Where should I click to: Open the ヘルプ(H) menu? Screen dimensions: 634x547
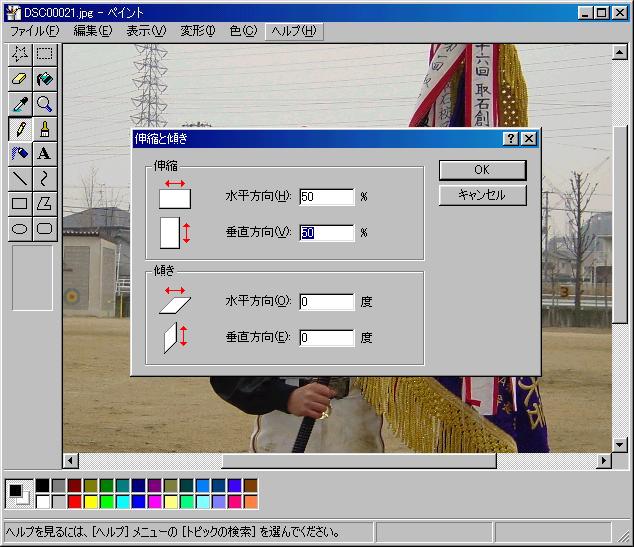pos(294,31)
